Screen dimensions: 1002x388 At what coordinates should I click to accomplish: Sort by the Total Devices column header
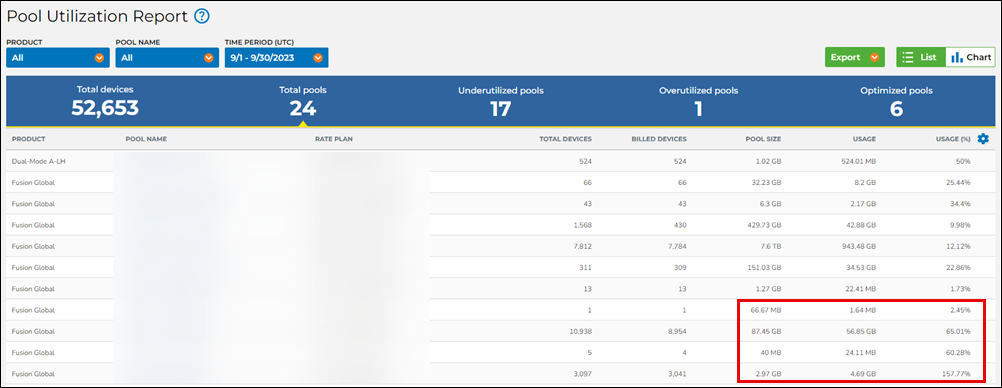tap(565, 139)
